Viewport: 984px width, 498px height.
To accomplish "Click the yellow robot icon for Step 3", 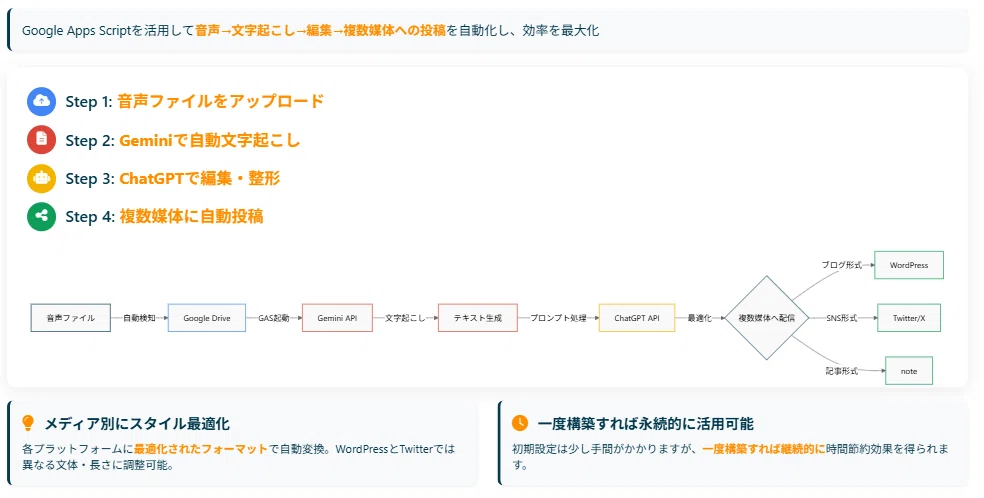I will coord(41,178).
